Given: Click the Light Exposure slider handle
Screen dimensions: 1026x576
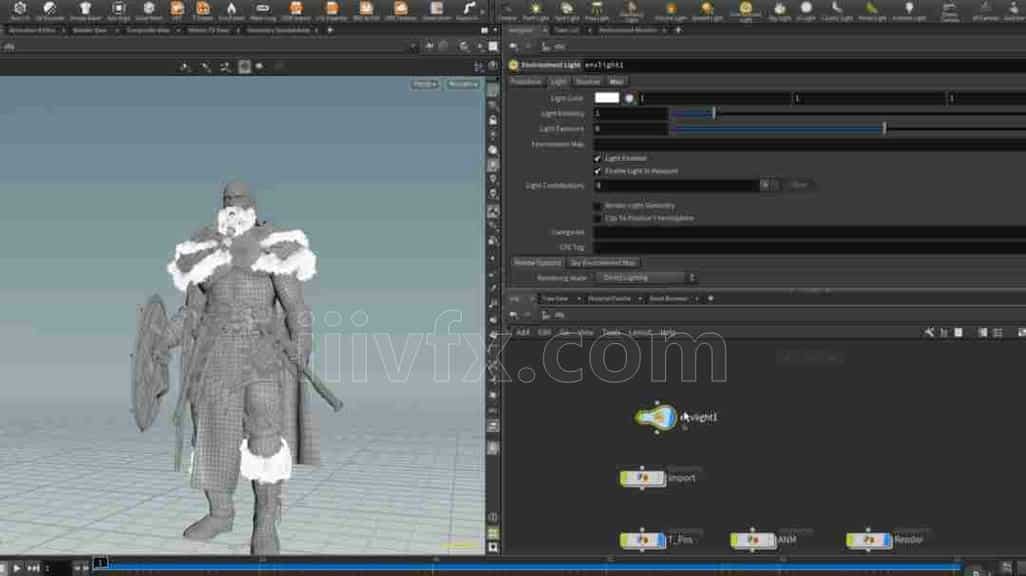Looking at the screenshot, I should [x=884, y=128].
